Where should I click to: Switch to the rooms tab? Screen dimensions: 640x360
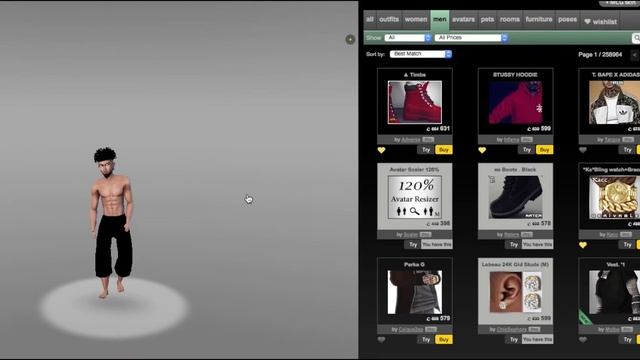(510, 20)
